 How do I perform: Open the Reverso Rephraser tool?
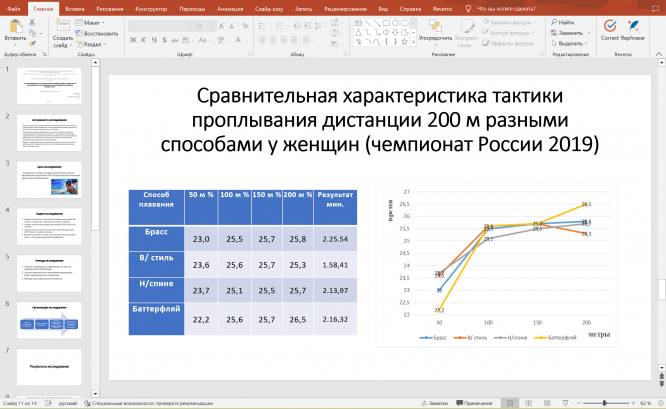point(633,30)
